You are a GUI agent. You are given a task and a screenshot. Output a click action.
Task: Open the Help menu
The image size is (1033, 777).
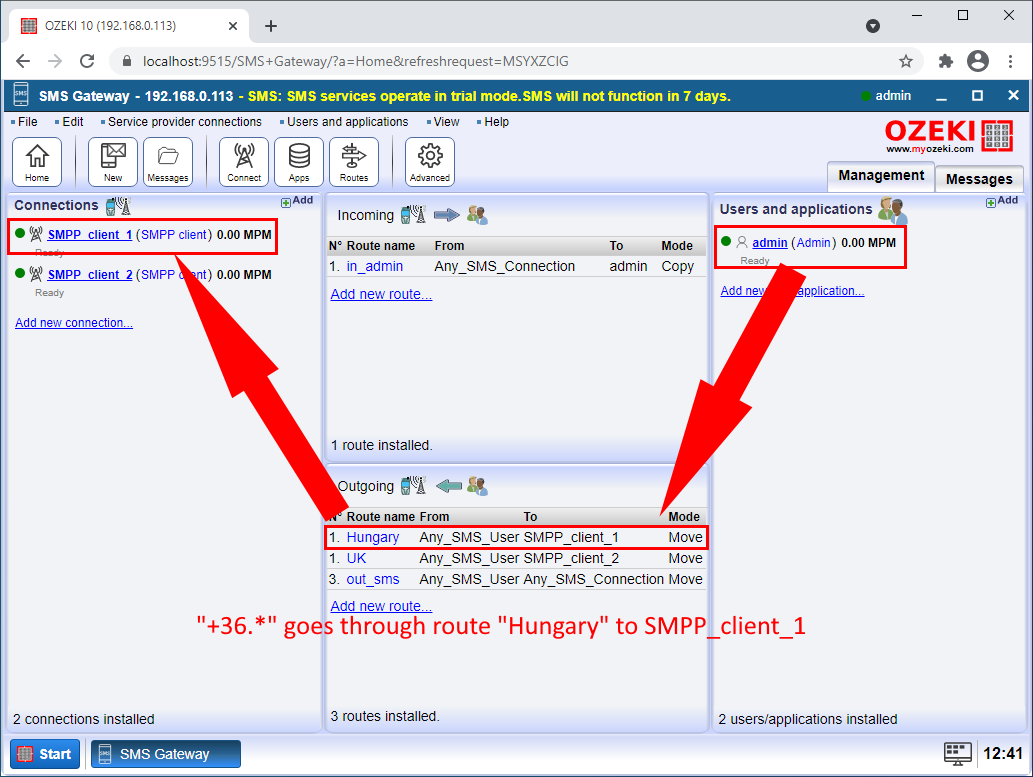click(x=496, y=122)
